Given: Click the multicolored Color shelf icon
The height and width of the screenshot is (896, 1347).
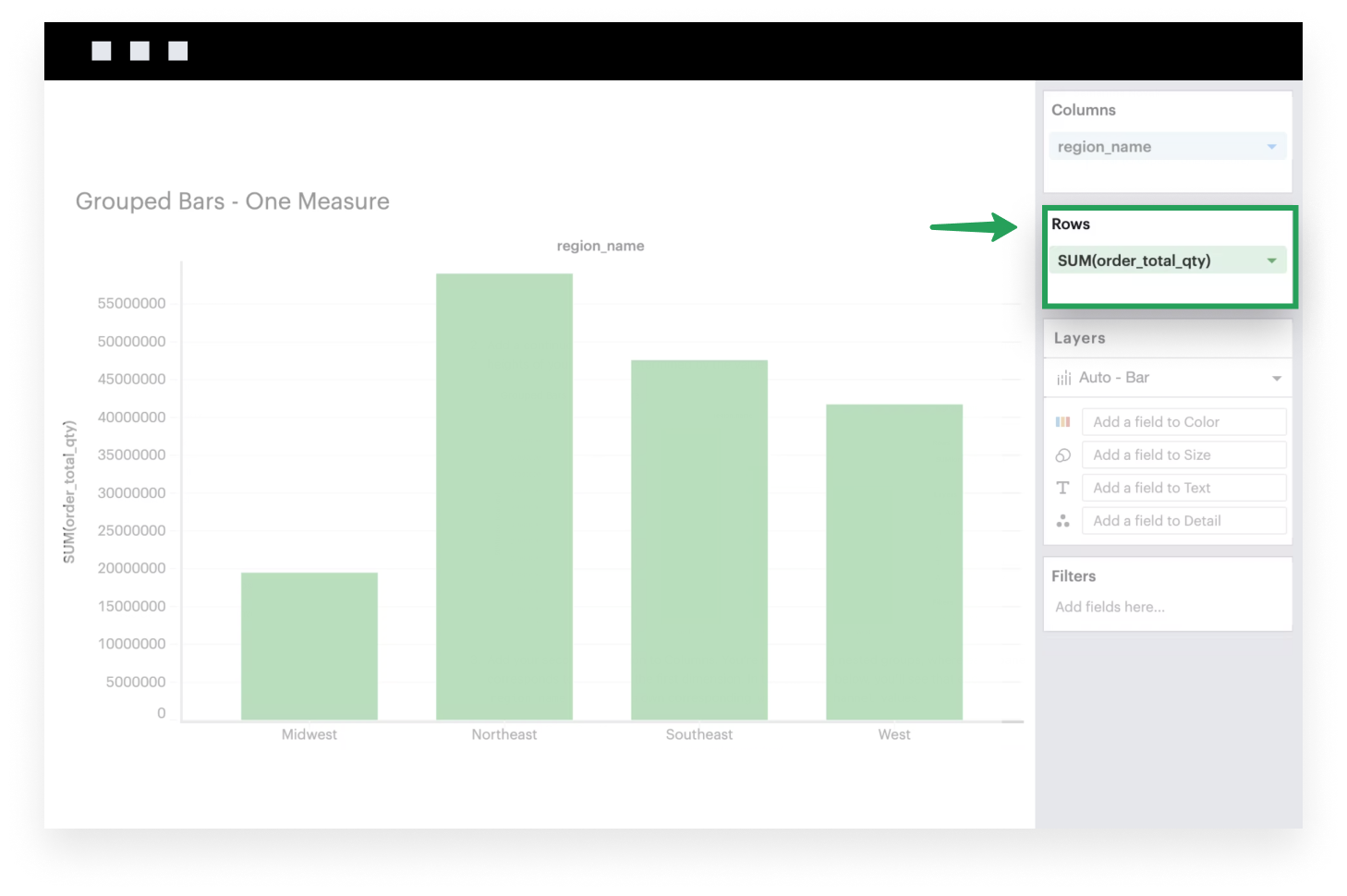Looking at the screenshot, I should (x=1062, y=421).
